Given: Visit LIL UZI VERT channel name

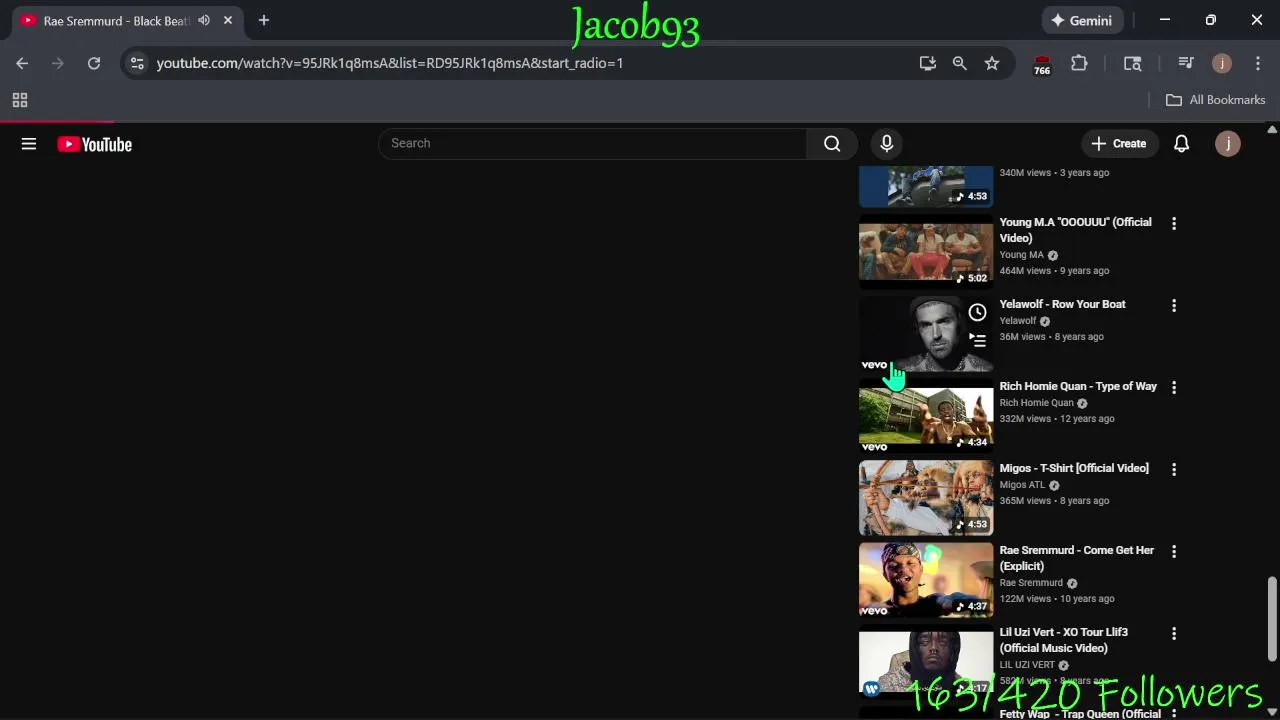Looking at the screenshot, I should tap(1027, 665).
